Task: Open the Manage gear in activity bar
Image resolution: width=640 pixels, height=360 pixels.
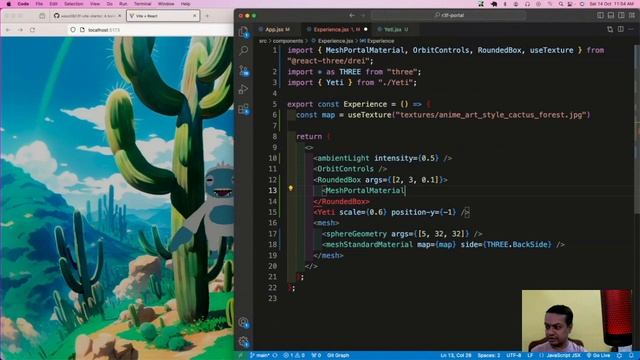Action: coord(244,342)
